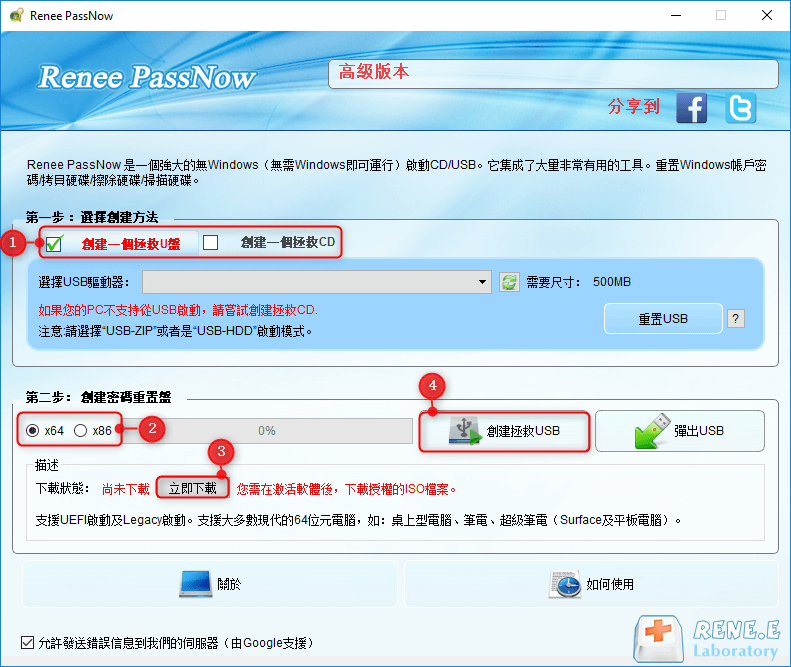Select the x64 radio button
This screenshot has height=667, width=791.
click(32, 430)
